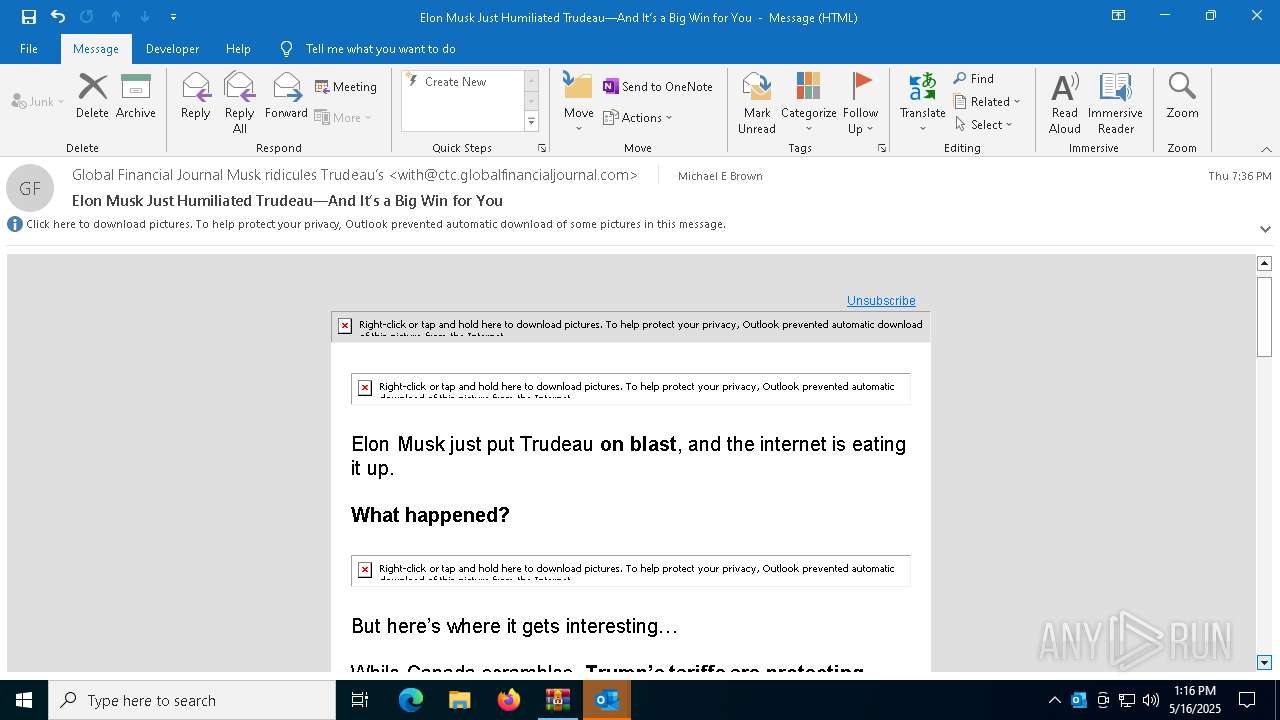Set a Follow Up flag
Image resolution: width=1280 pixels, height=720 pixels.
pyautogui.click(x=860, y=102)
